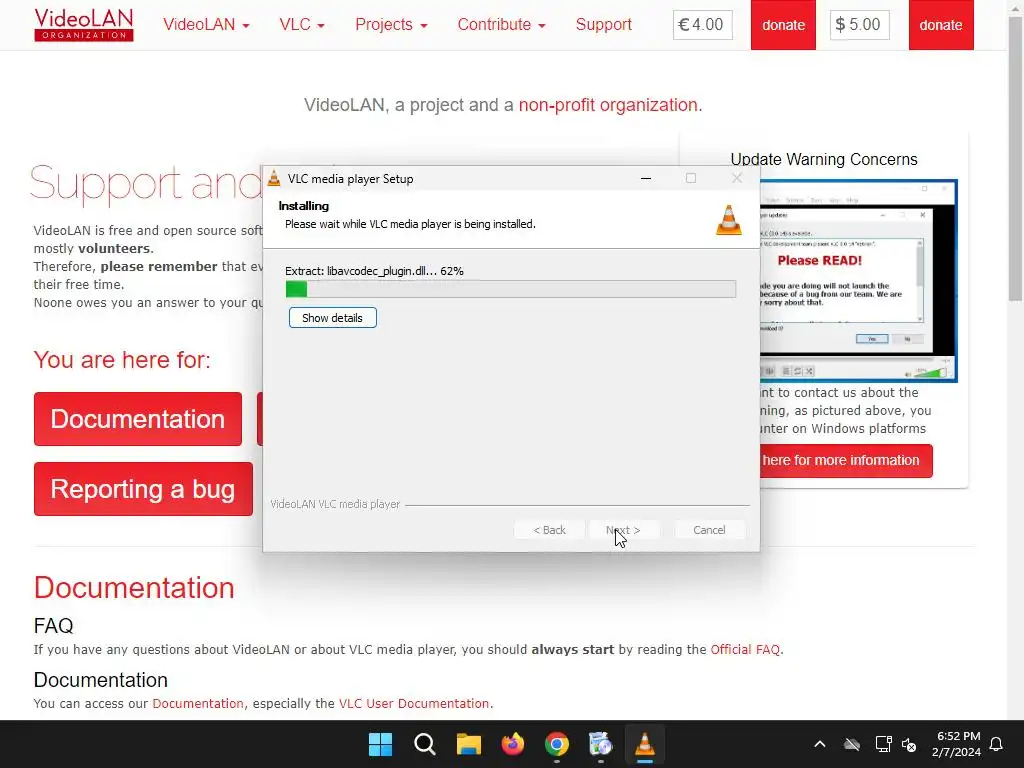Image resolution: width=1024 pixels, height=768 pixels.
Task: Expand the VLC dropdown menu
Action: pyautogui.click(x=302, y=25)
